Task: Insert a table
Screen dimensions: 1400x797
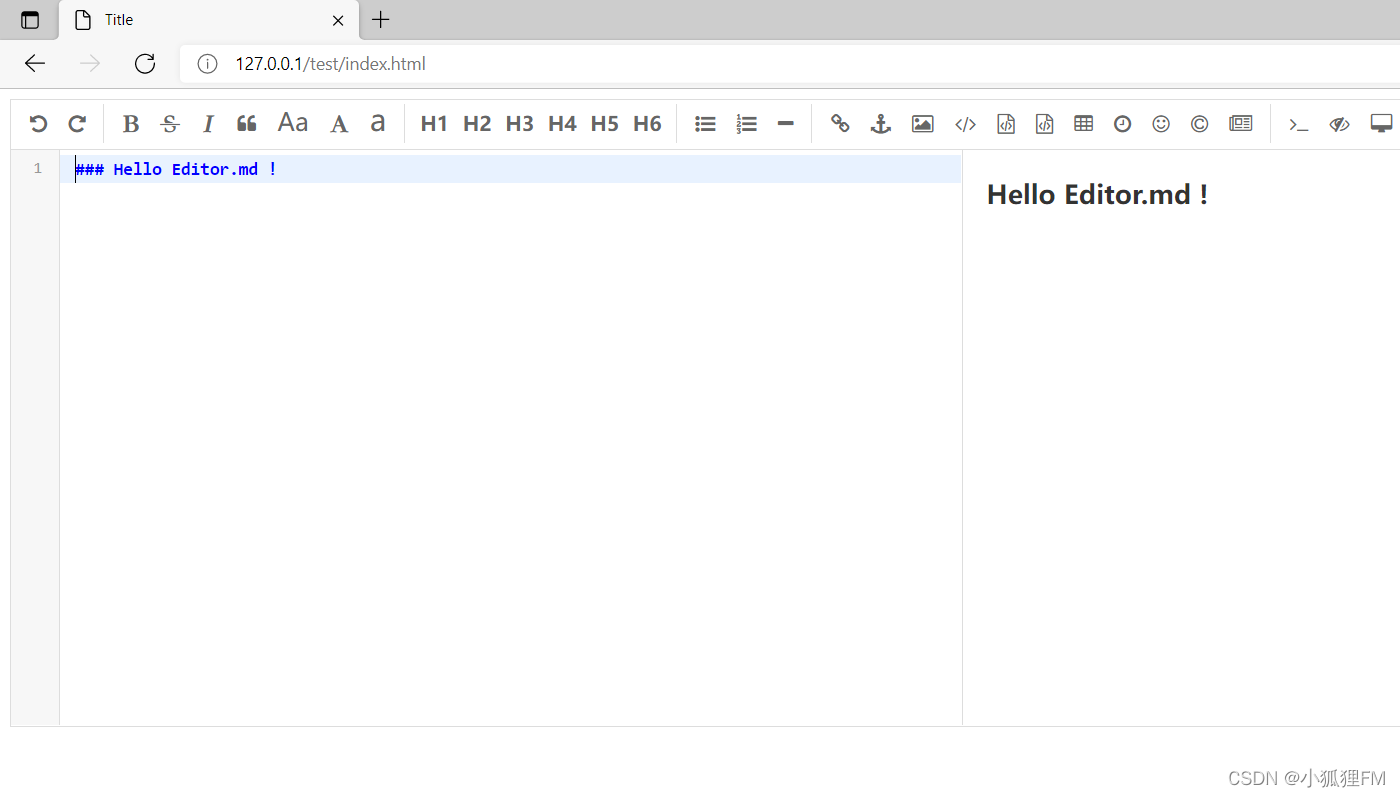Action: pos(1083,123)
